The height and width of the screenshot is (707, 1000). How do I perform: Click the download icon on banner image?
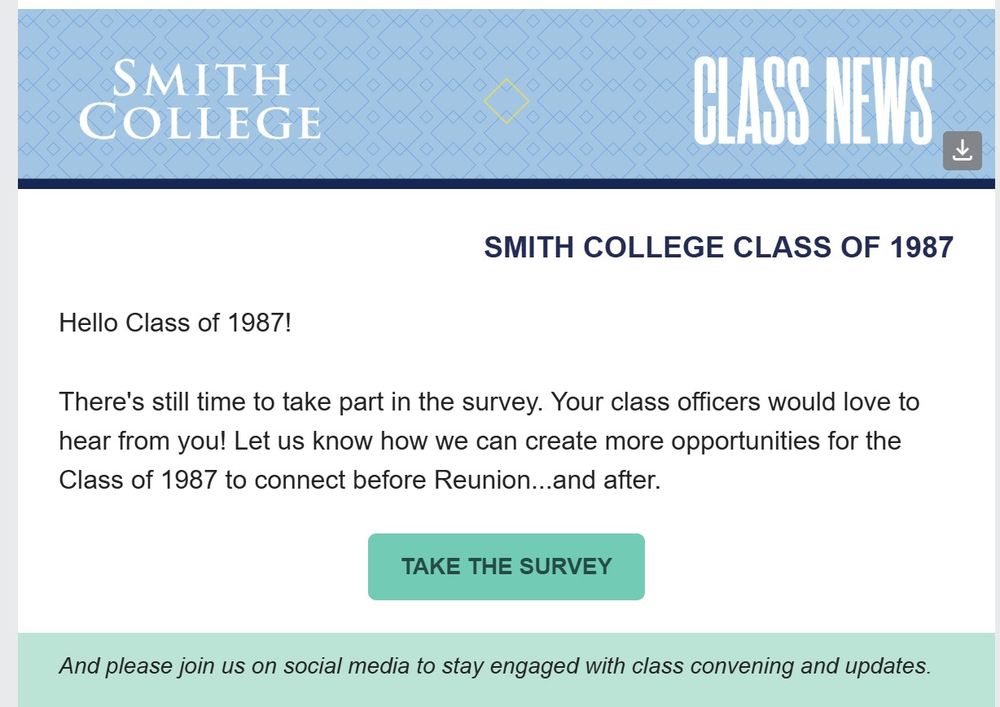[x=962, y=150]
